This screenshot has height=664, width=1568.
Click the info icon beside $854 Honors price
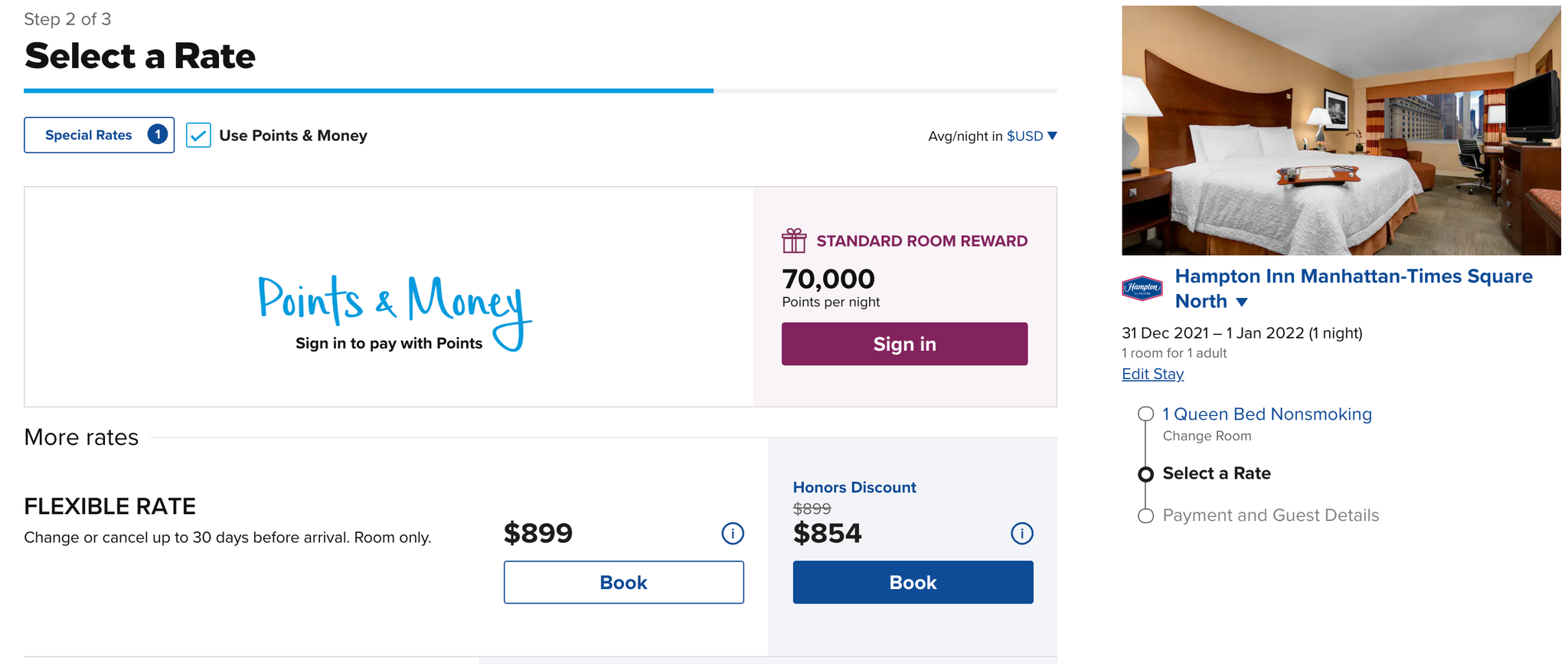[1022, 533]
